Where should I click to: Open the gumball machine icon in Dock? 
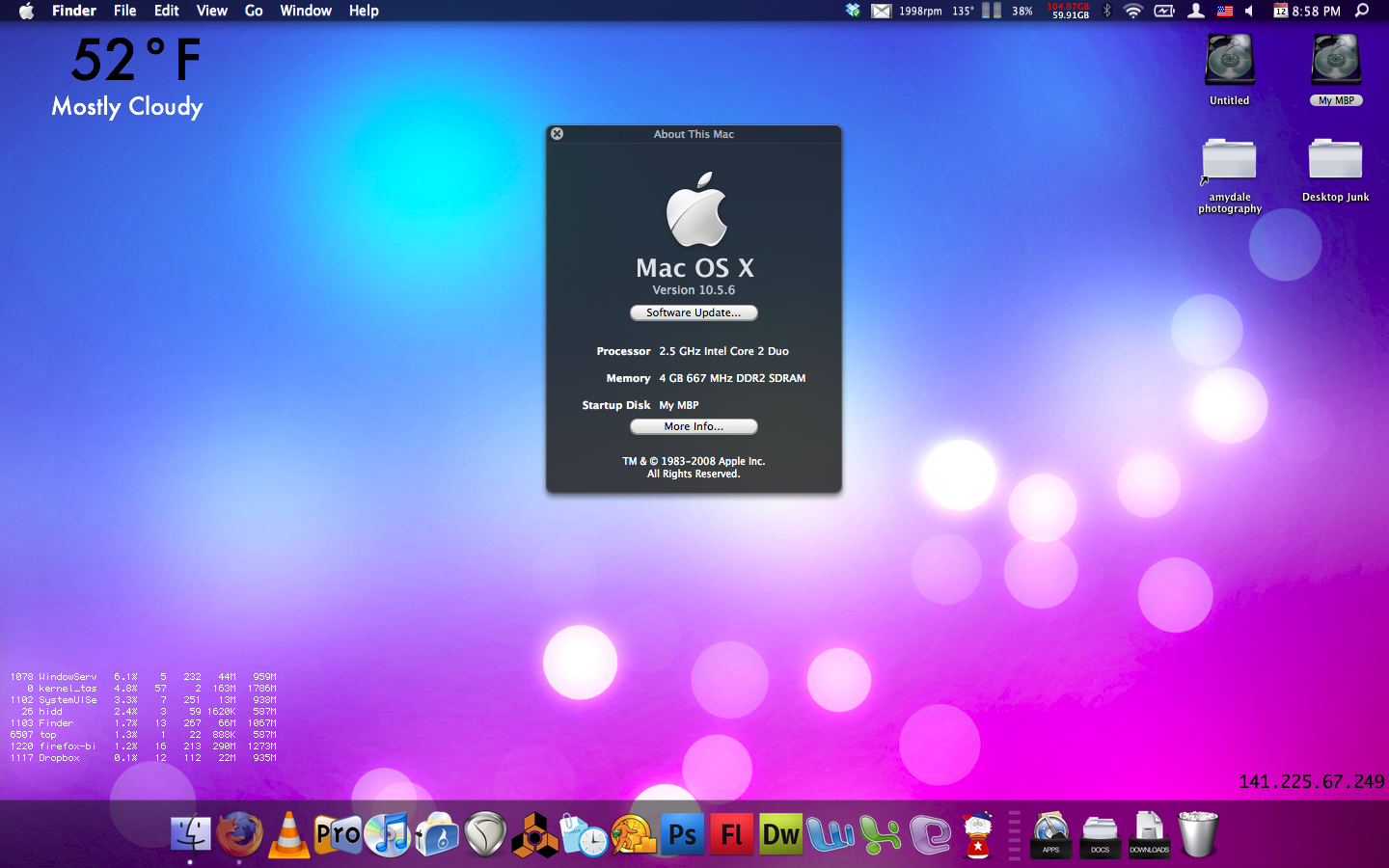click(x=978, y=834)
